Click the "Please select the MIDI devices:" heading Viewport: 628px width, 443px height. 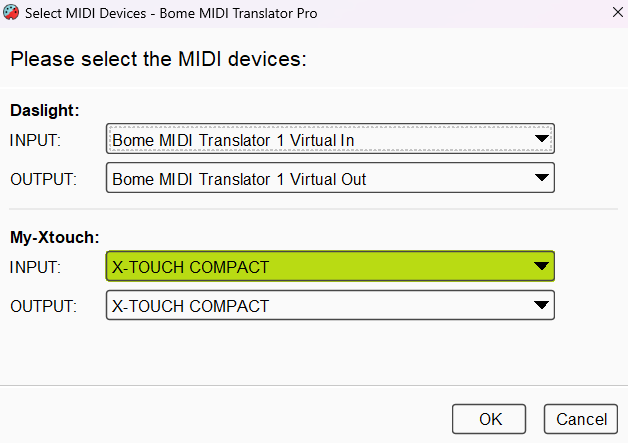point(158,59)
